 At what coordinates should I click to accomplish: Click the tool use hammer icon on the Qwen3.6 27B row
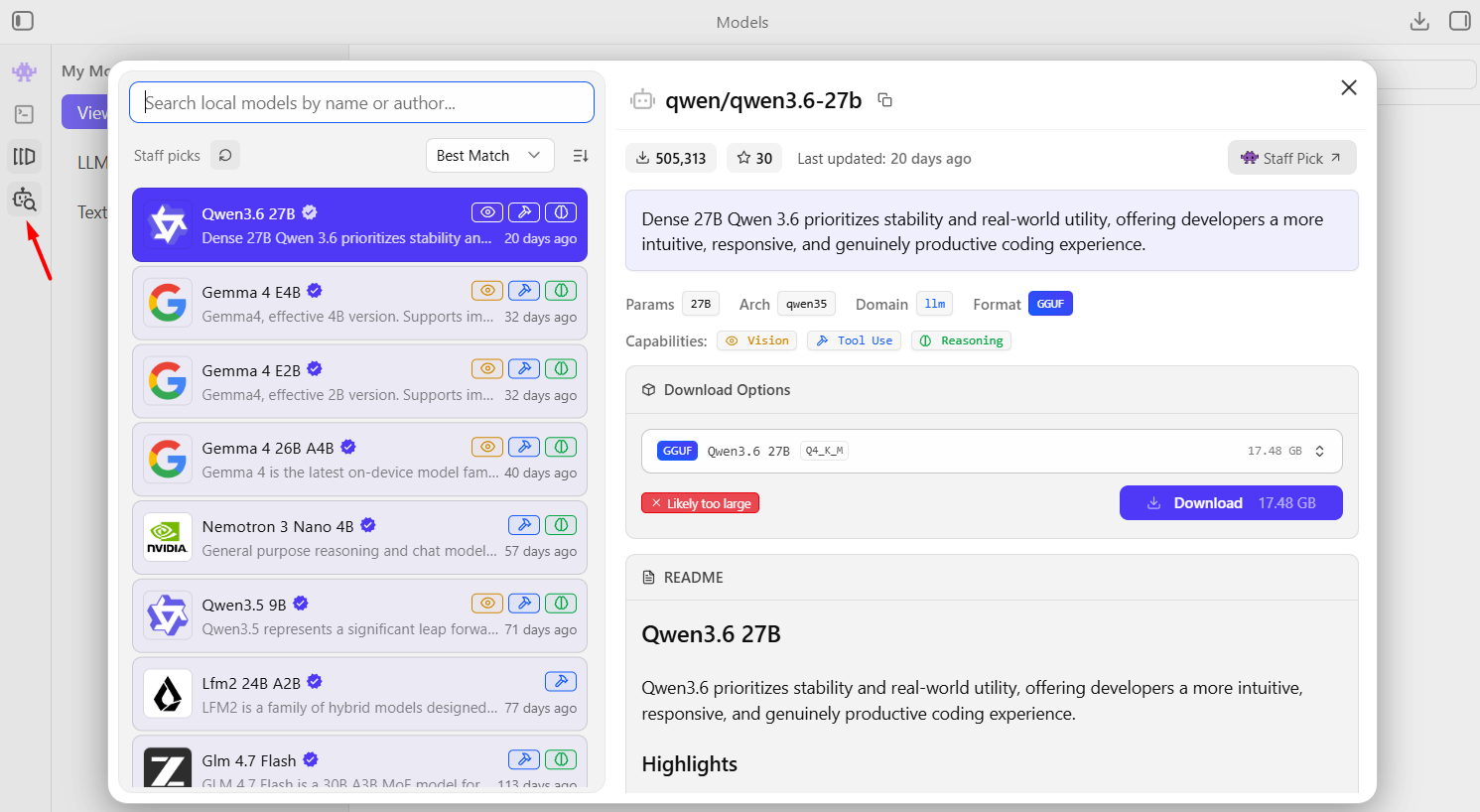coord(524,212)
